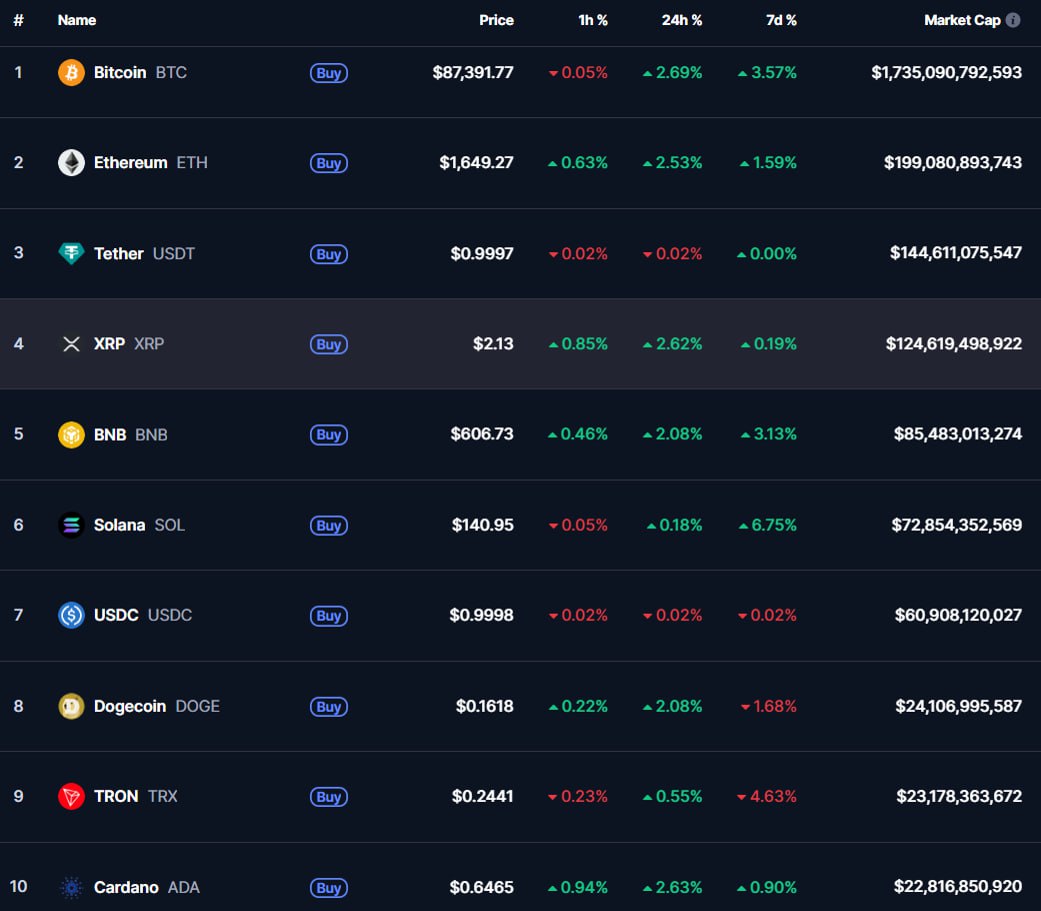Click the Dogecoin coin logo
Screen dimensions: 1041x911
click(x=71, y=706)
